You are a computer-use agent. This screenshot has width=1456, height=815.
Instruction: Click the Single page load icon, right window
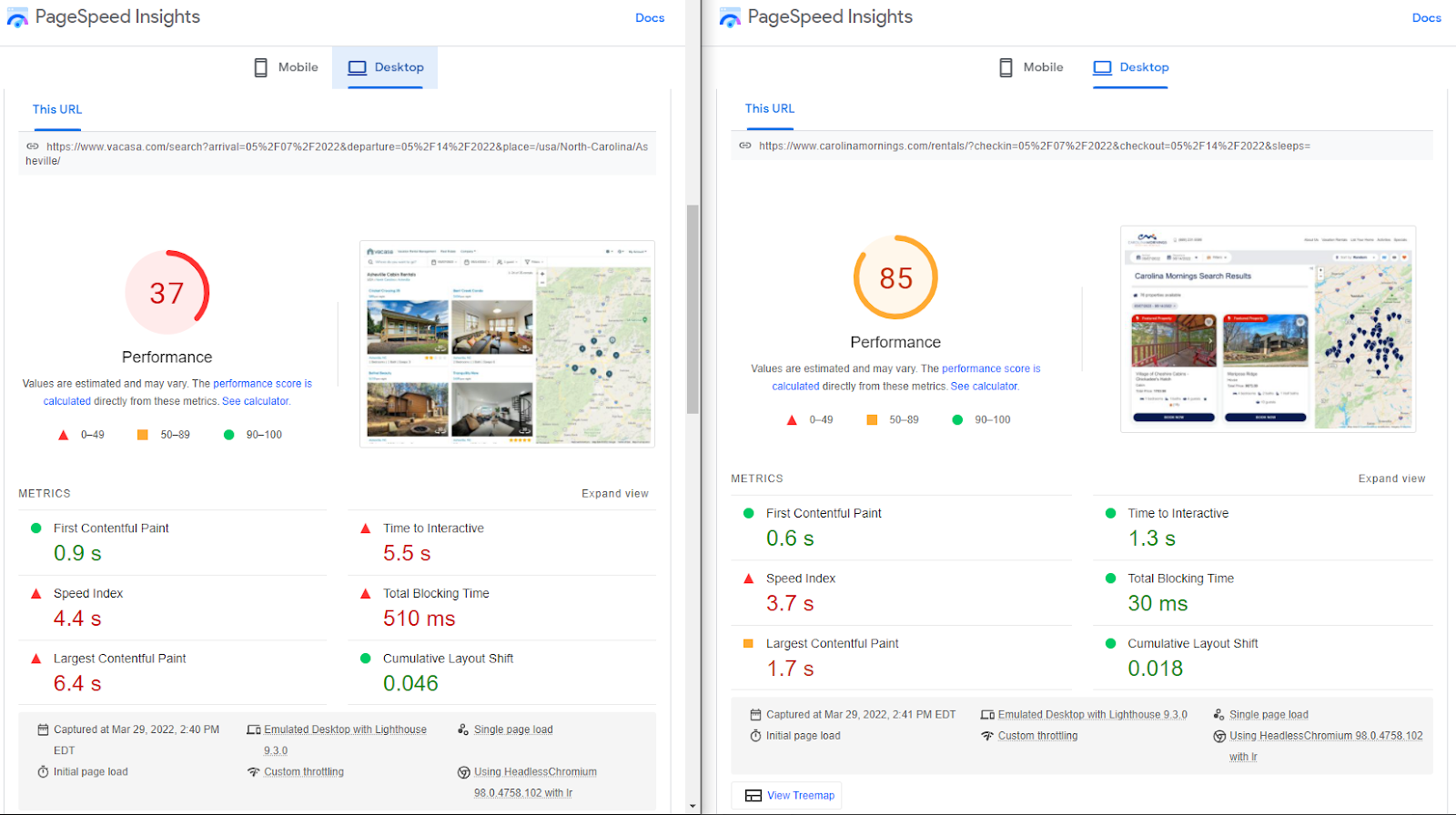1219,715
